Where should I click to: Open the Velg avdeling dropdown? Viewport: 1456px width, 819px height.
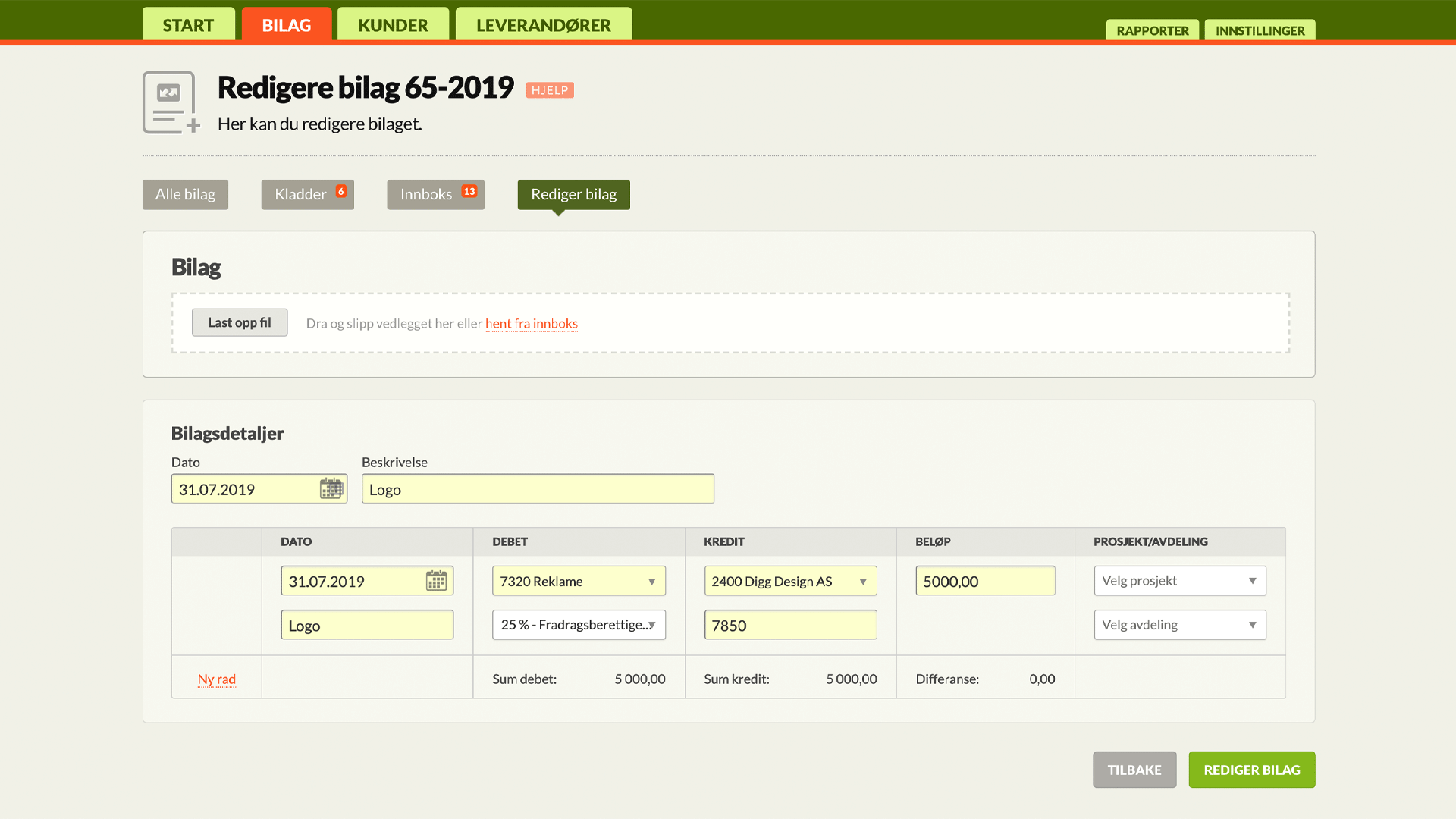1180,625
